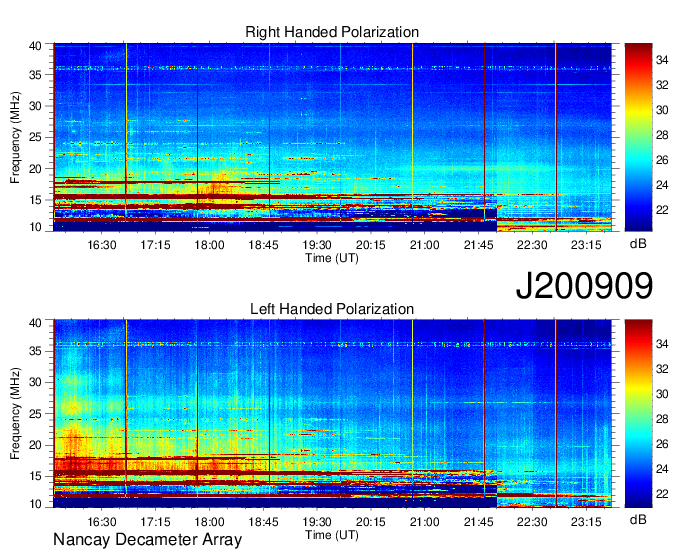Click the bottom plot's dB color bar

pos(638,414)
